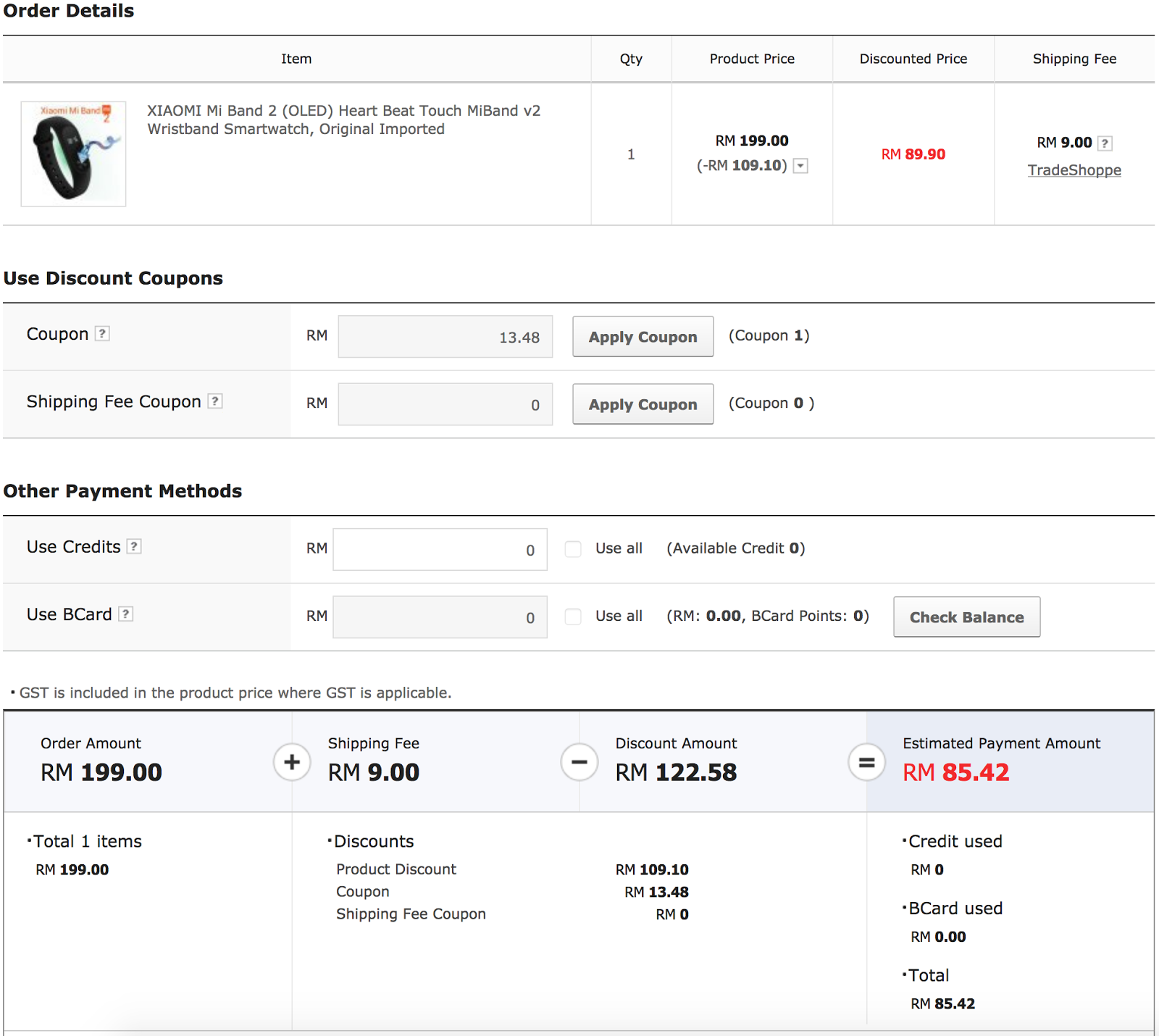Image resolution: width=1159 pixels, height=1036 pixels.
Task: Click the Use Credits help icon
Action: coord(134,546)
